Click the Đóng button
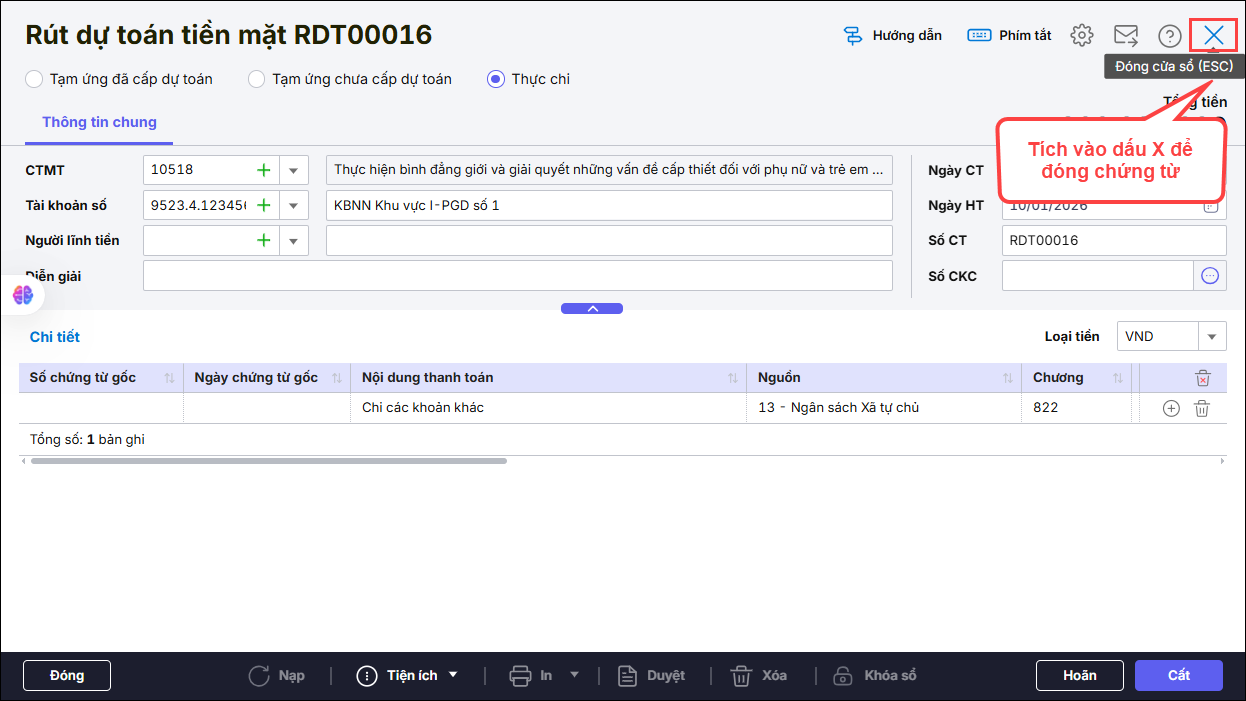This screenshot has width=1246, height=701. 67,675
